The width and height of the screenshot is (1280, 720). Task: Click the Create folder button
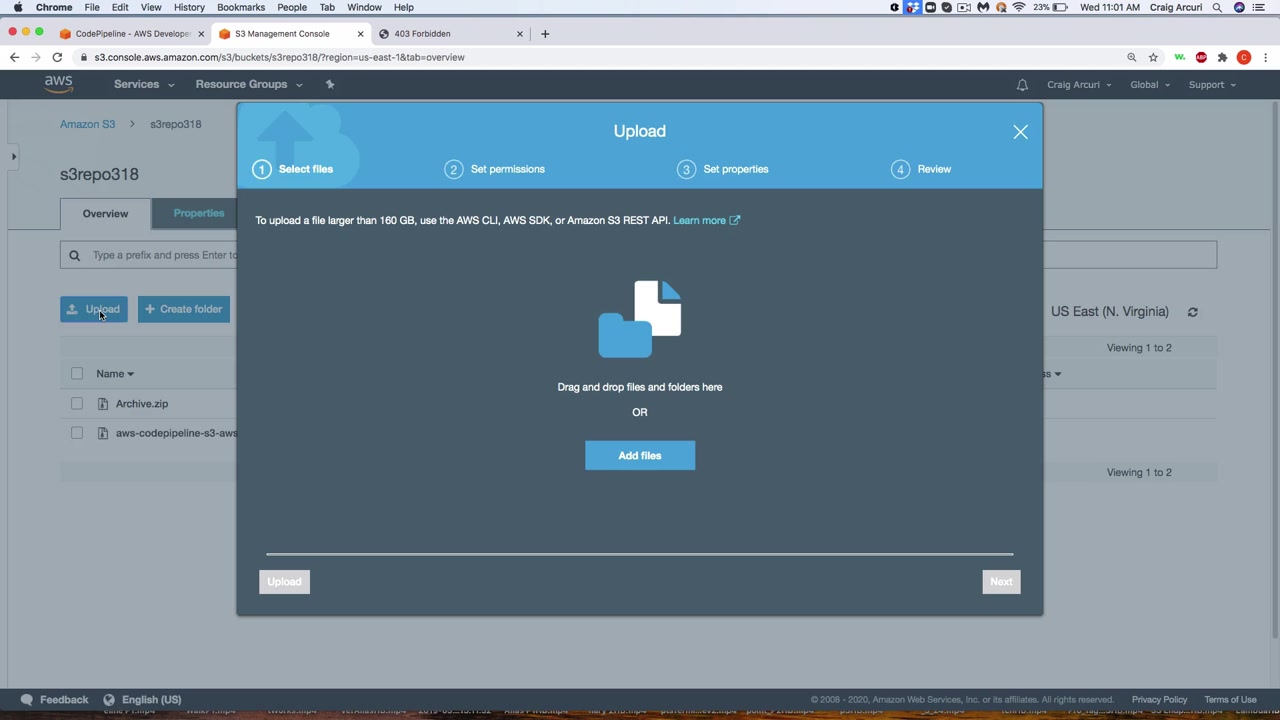coord(184,309)
